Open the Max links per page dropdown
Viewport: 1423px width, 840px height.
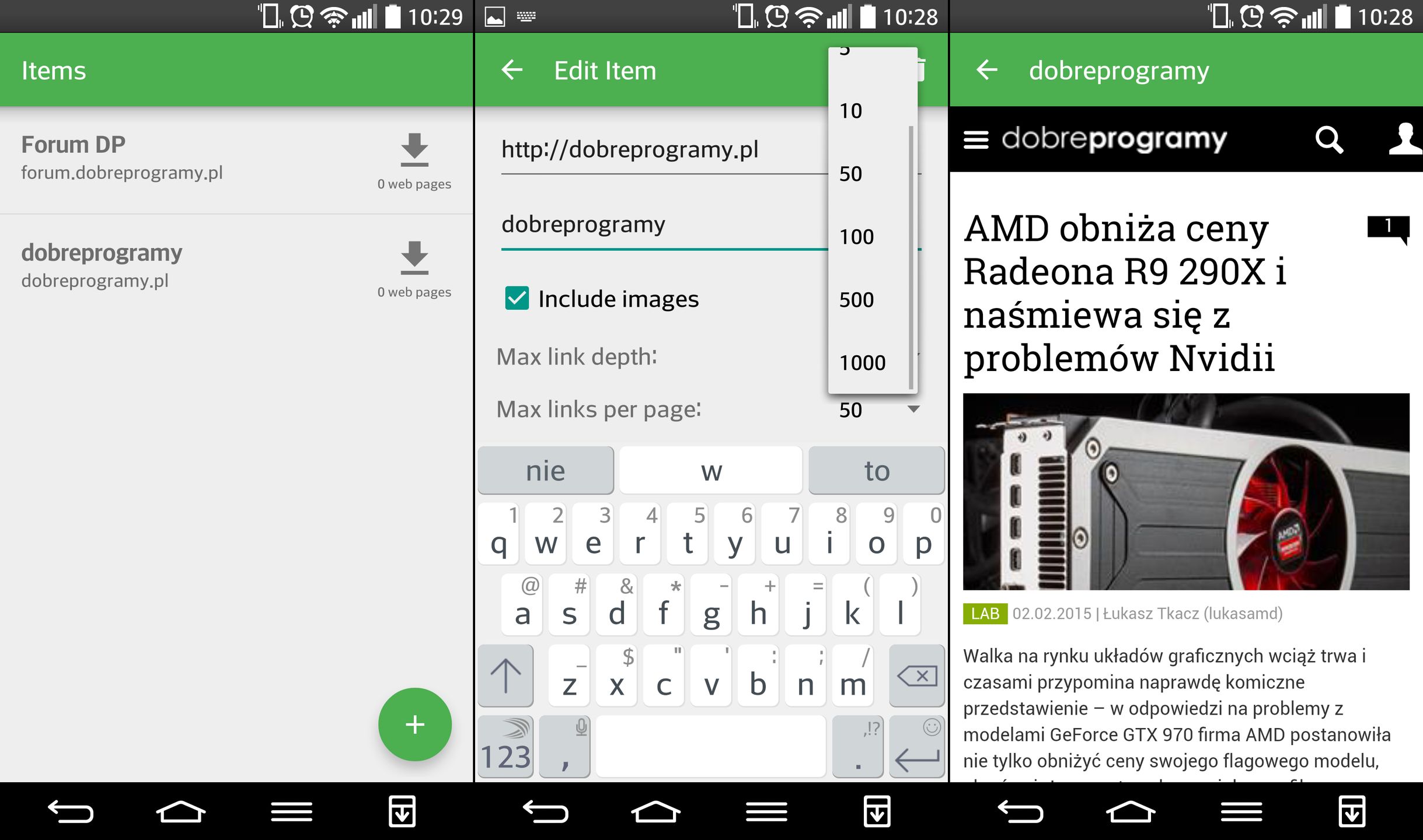point(880,409)
